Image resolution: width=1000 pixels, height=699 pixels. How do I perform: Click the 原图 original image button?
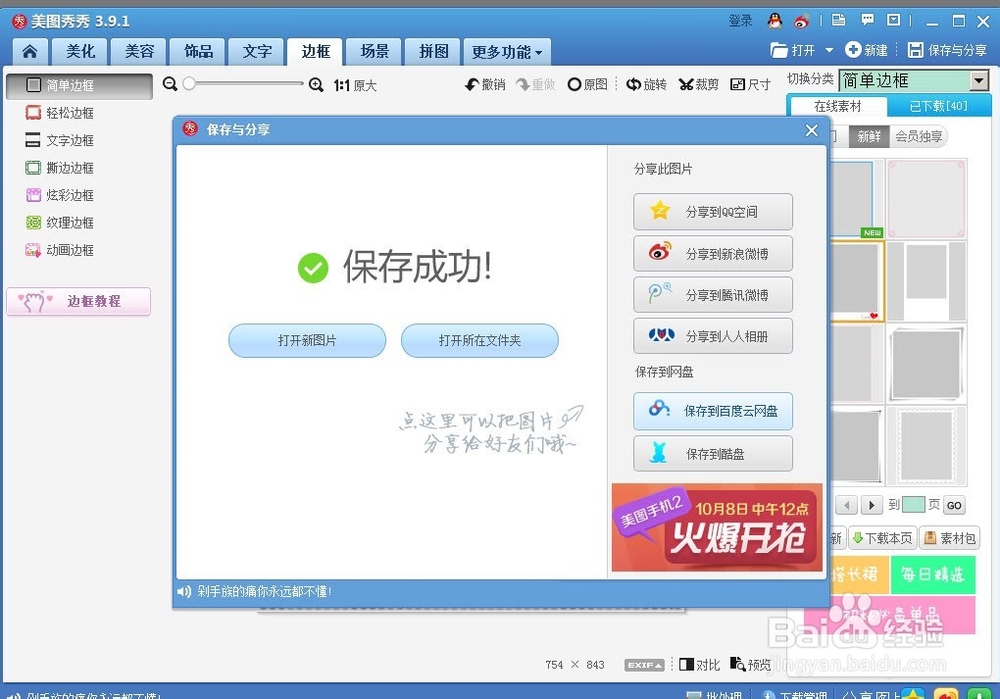pos(587,84)
